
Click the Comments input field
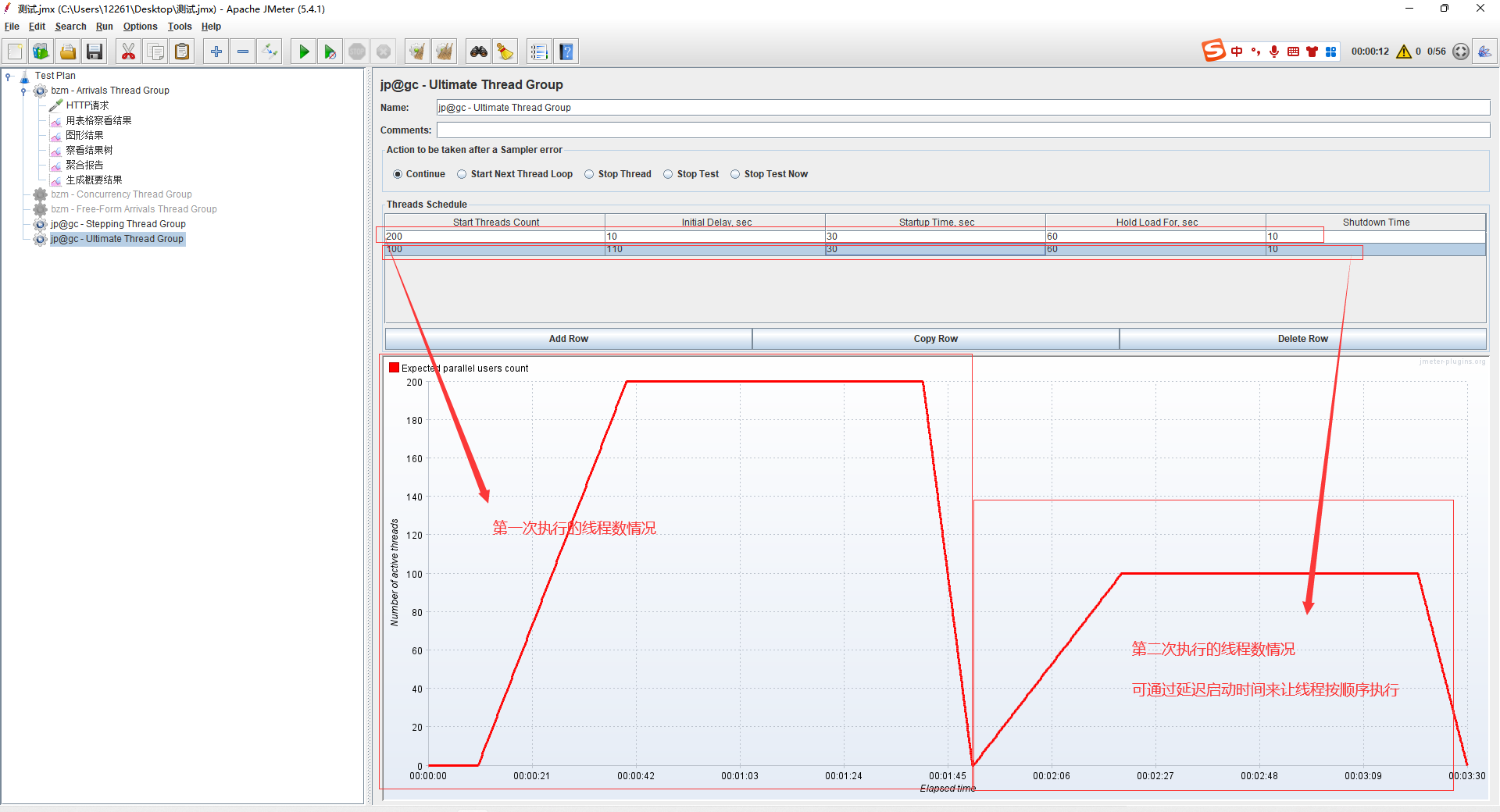pos(962,130)
